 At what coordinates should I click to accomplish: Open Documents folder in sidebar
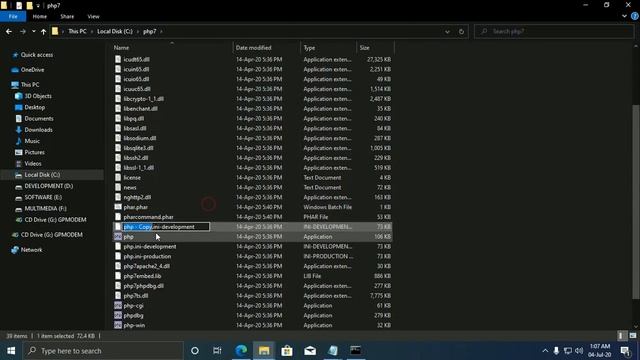[x=38, y=118]
